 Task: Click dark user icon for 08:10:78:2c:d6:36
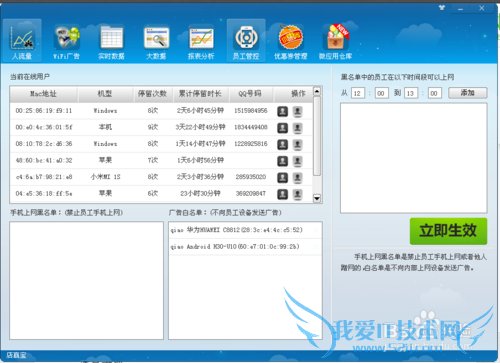click(x=282, y=144)
